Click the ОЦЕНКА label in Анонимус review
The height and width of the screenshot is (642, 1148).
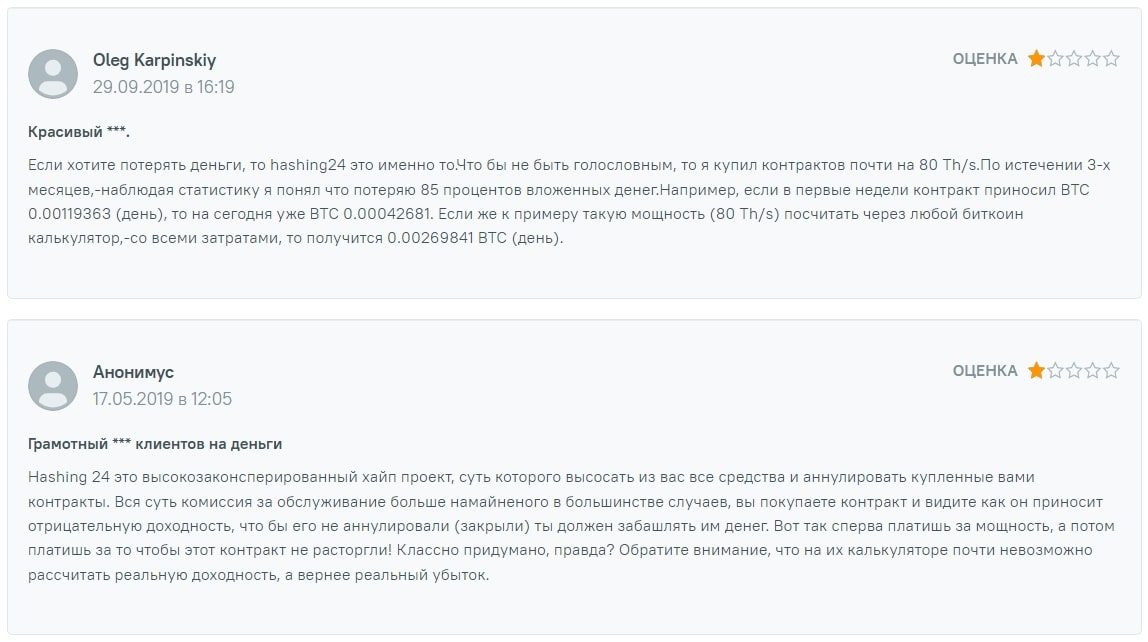coord(985,371)
